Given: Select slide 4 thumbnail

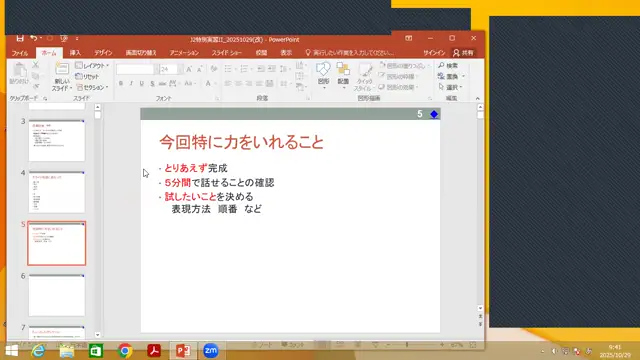Looking at the screenshot, I should (57, 192).
